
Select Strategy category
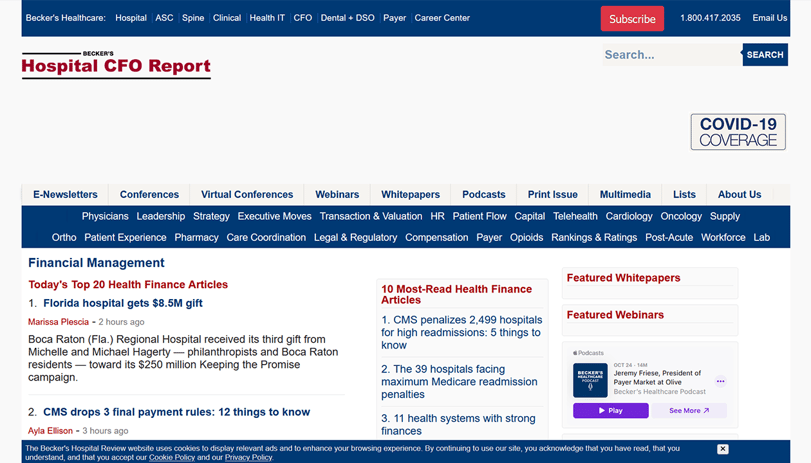point(211,216)
